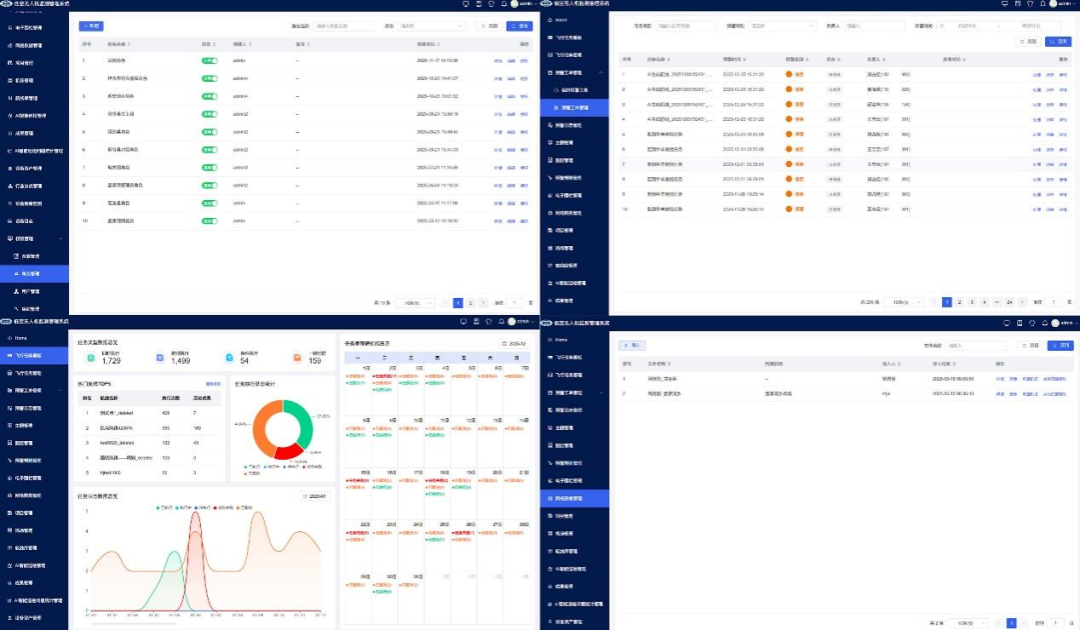The height and width of the screenshot is (630, 1080).
Task: Toggle the status switch for role row 10
Action: (x=210, y=219)
